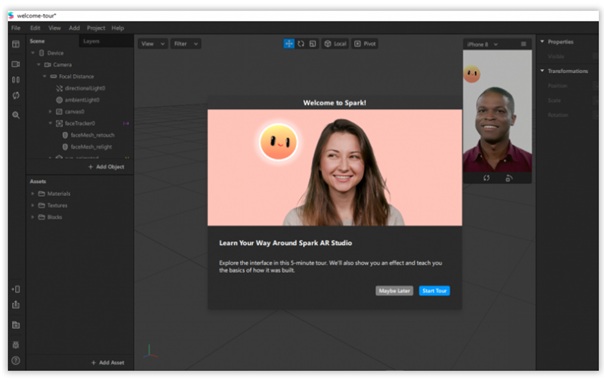Collapse the Device node in the Scene tree
This screenshot has width=606, height=386.
pos(33,53)
